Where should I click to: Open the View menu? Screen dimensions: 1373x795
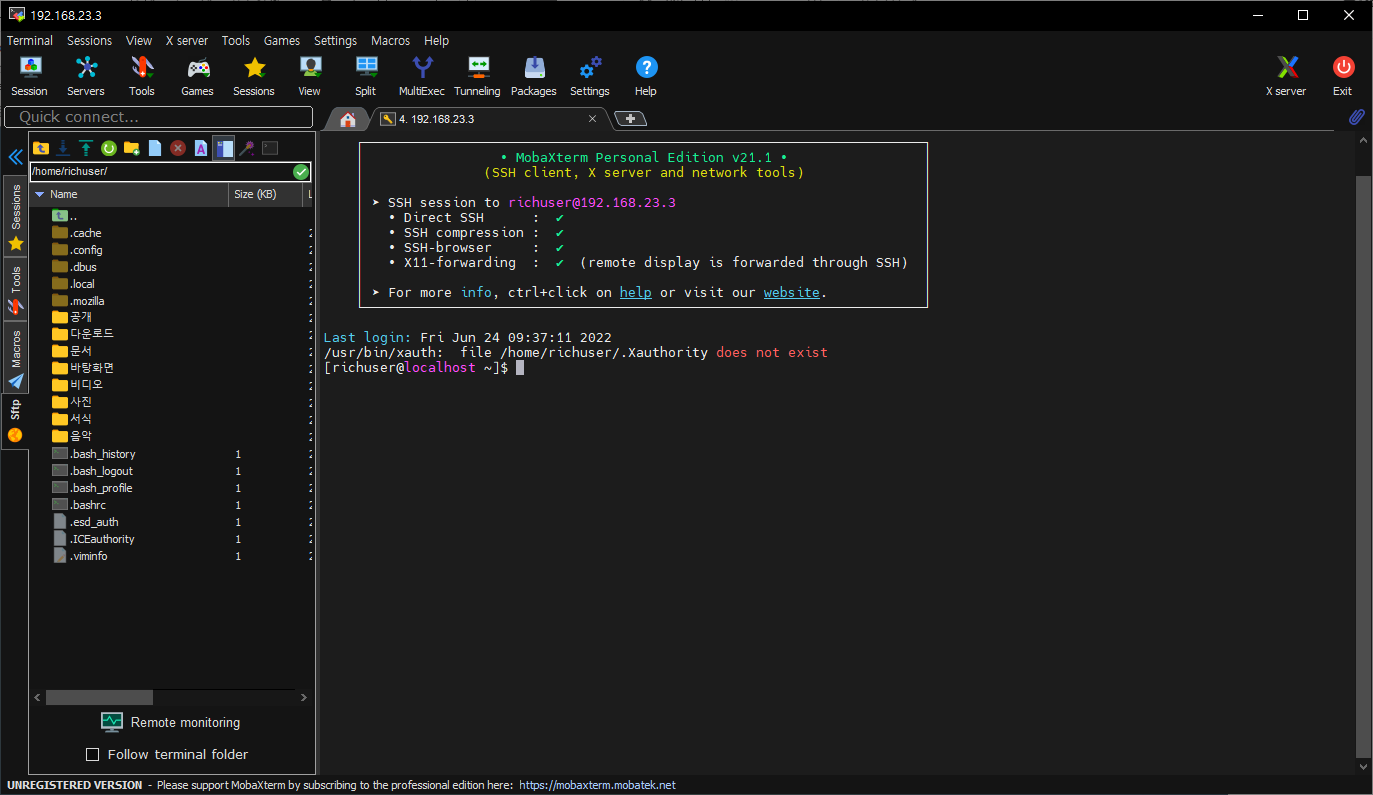coord(139,41)
